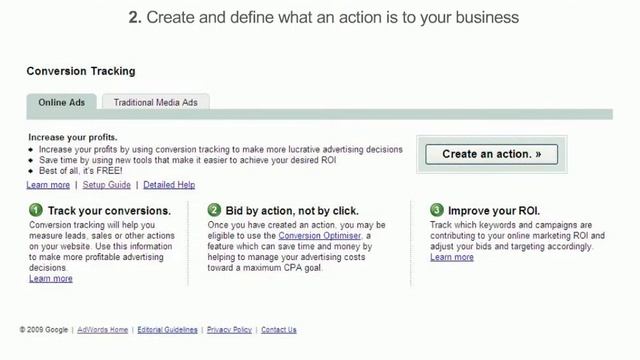Click the Bid by action, not by click heading

point(292,211)
